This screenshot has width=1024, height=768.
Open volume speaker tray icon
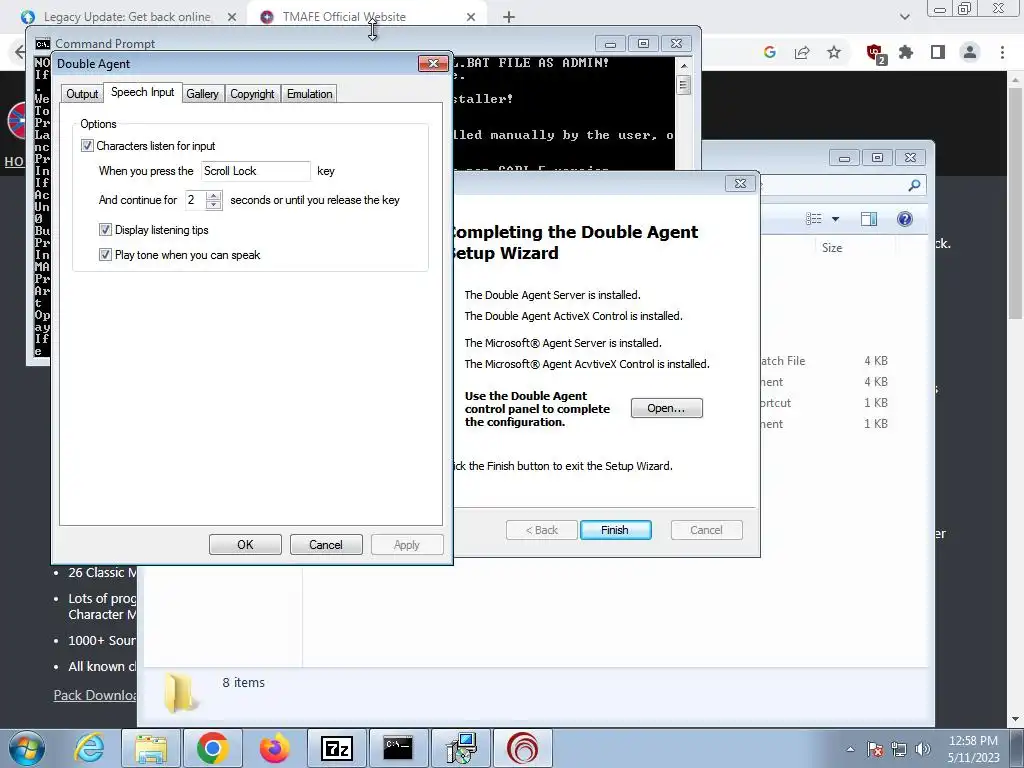click(923, 749)
